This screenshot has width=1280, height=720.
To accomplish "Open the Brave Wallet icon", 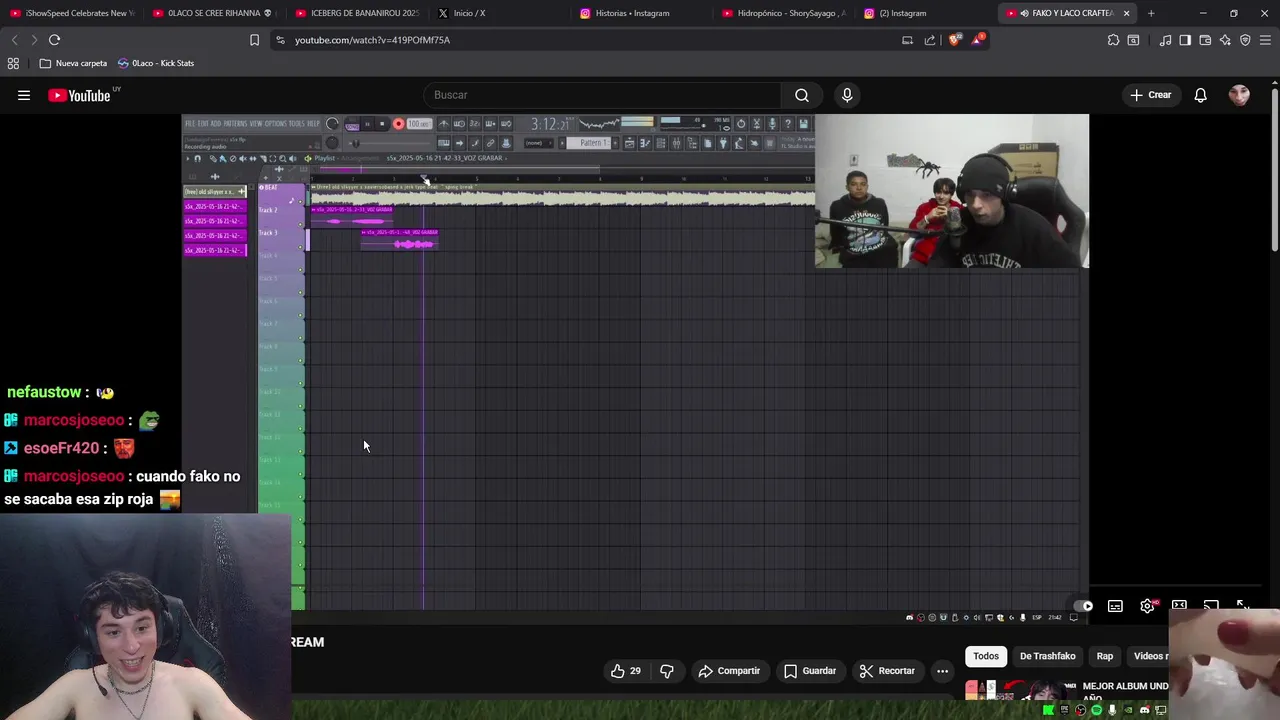I will tap(1205, 40).
